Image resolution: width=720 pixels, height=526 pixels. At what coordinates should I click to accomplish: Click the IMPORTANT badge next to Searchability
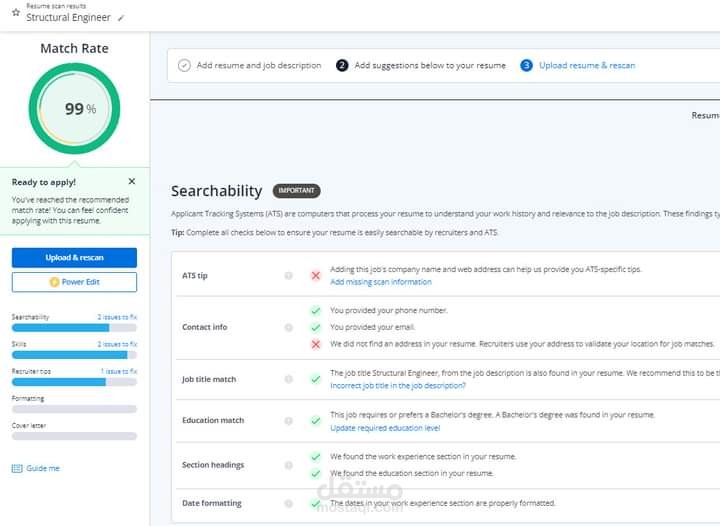click(x=297, y=190)
